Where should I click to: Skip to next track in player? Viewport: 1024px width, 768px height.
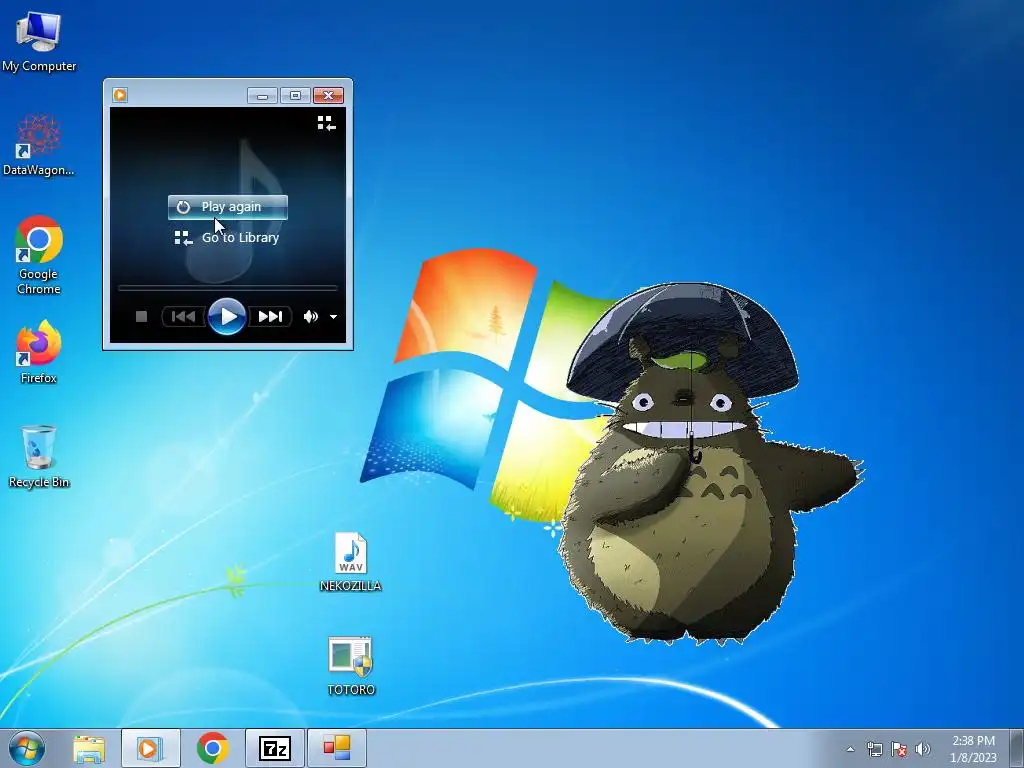pyautogui.click(x=270, y=317)
